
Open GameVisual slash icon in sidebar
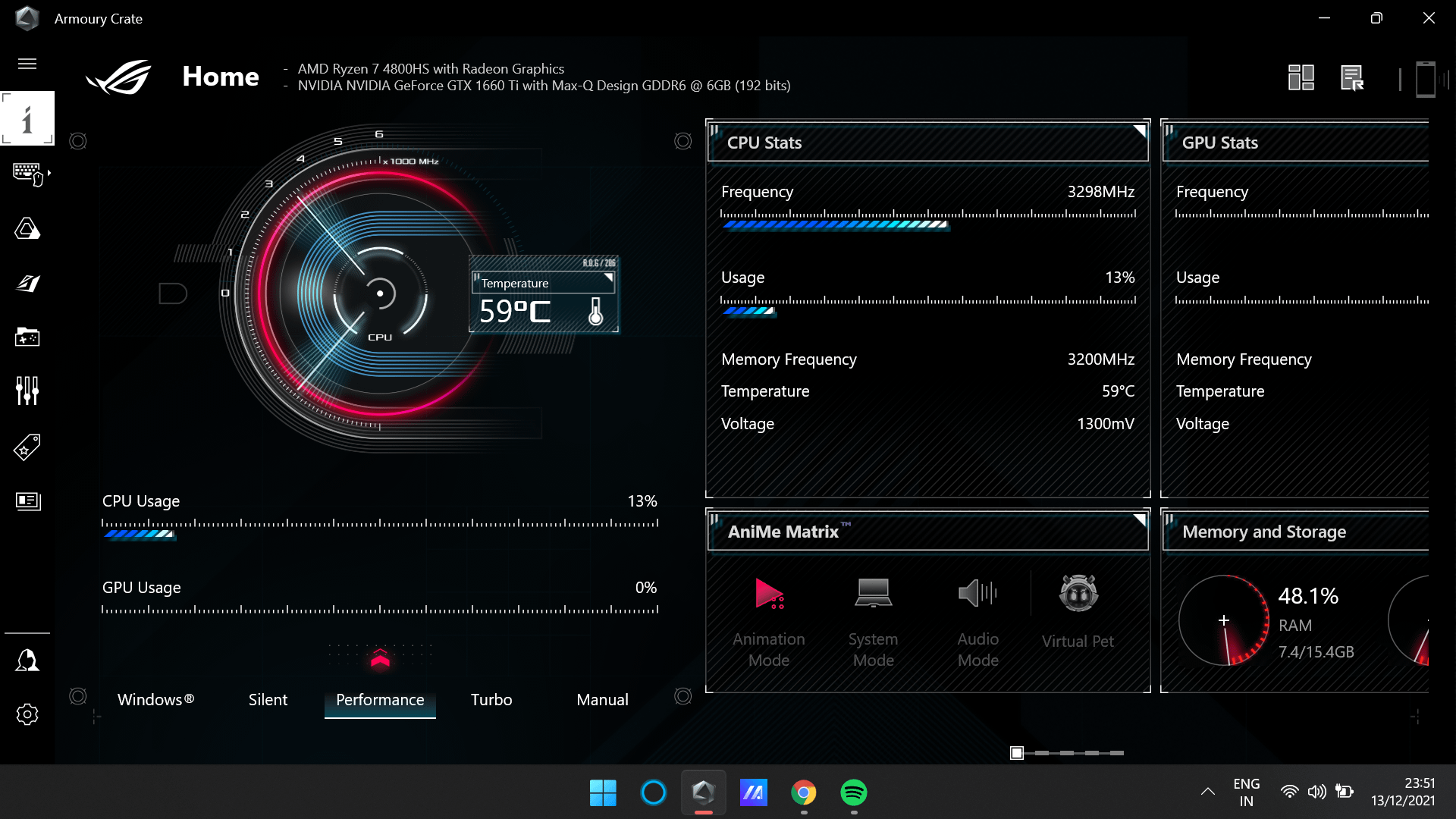[27, 283]
